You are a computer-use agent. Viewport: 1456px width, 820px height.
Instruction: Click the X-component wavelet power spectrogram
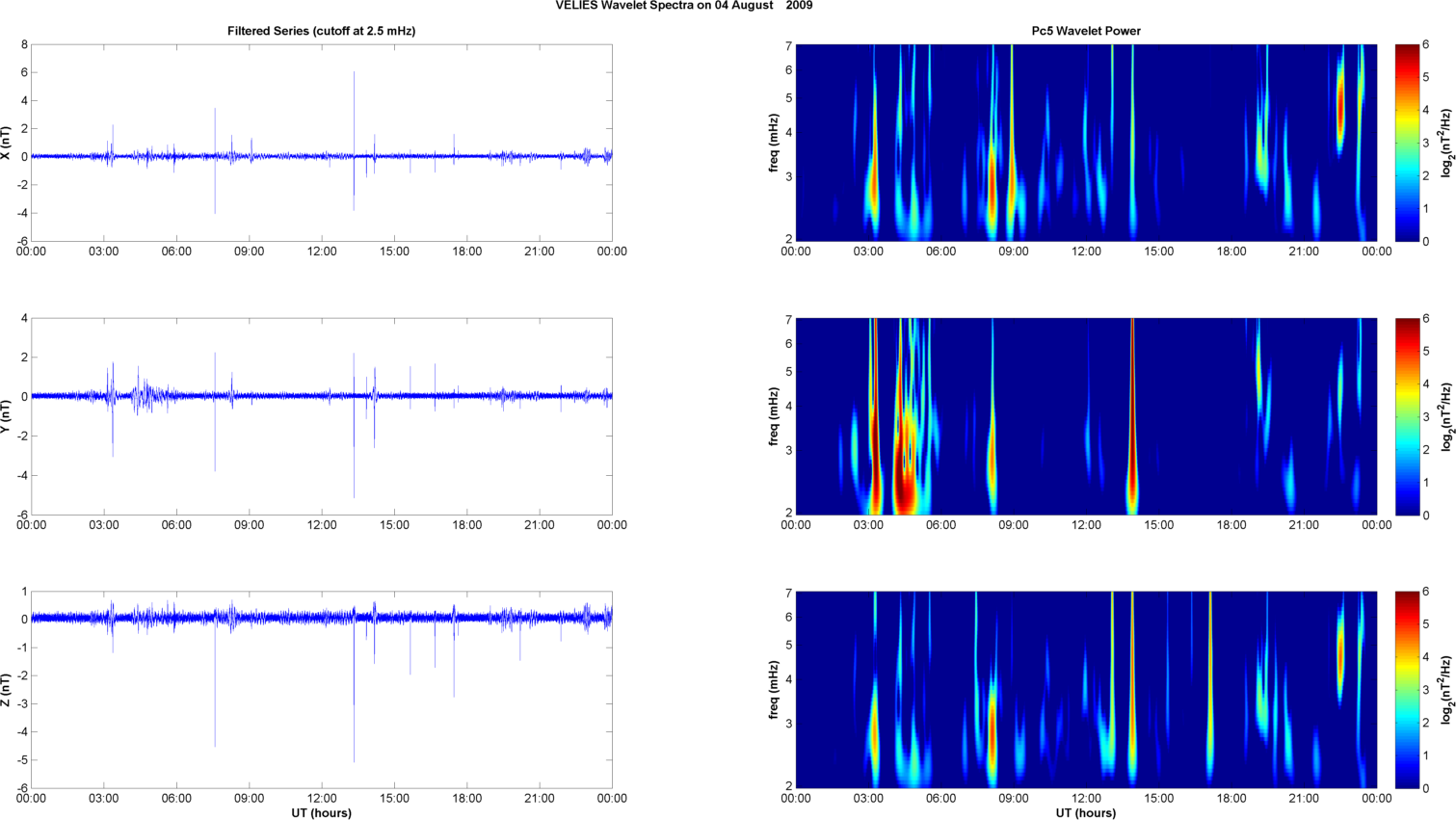pyautogui.click(x=1086, y=143)
